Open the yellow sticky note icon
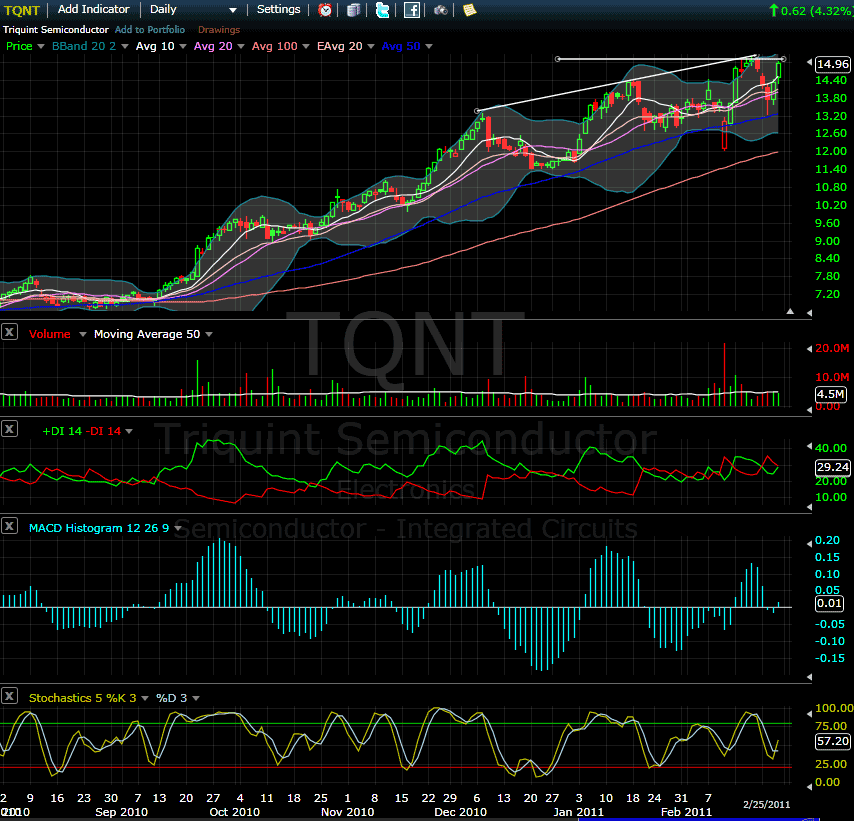The height and width of the screenshot is (821, 854). coord(469,10)
